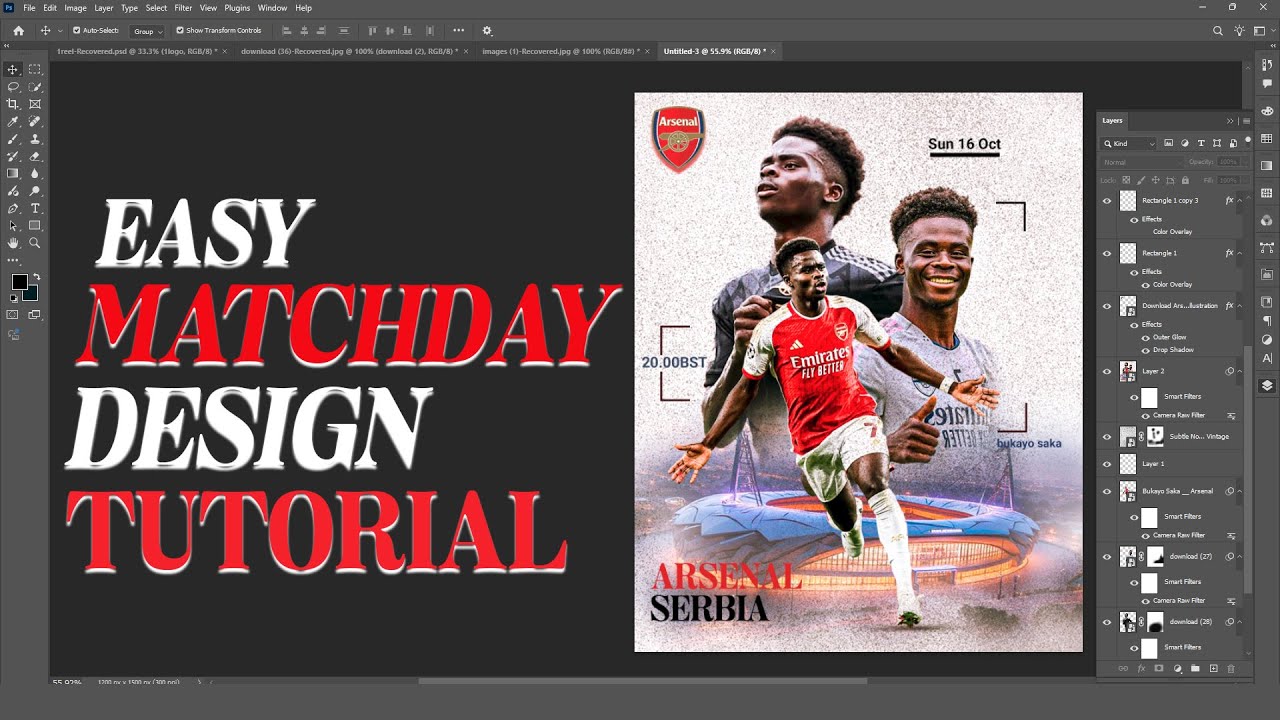Swap foreground and background colors
The height and width of the screenshot is (720, 1280).
(36, 277)
